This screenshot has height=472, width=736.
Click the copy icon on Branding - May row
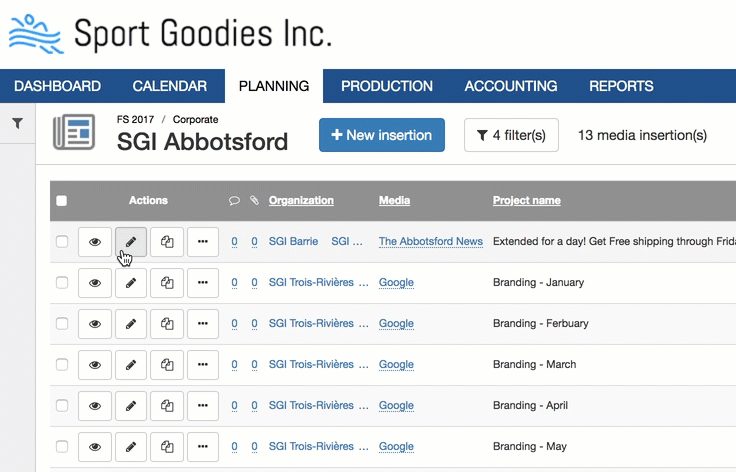(167, 447)
